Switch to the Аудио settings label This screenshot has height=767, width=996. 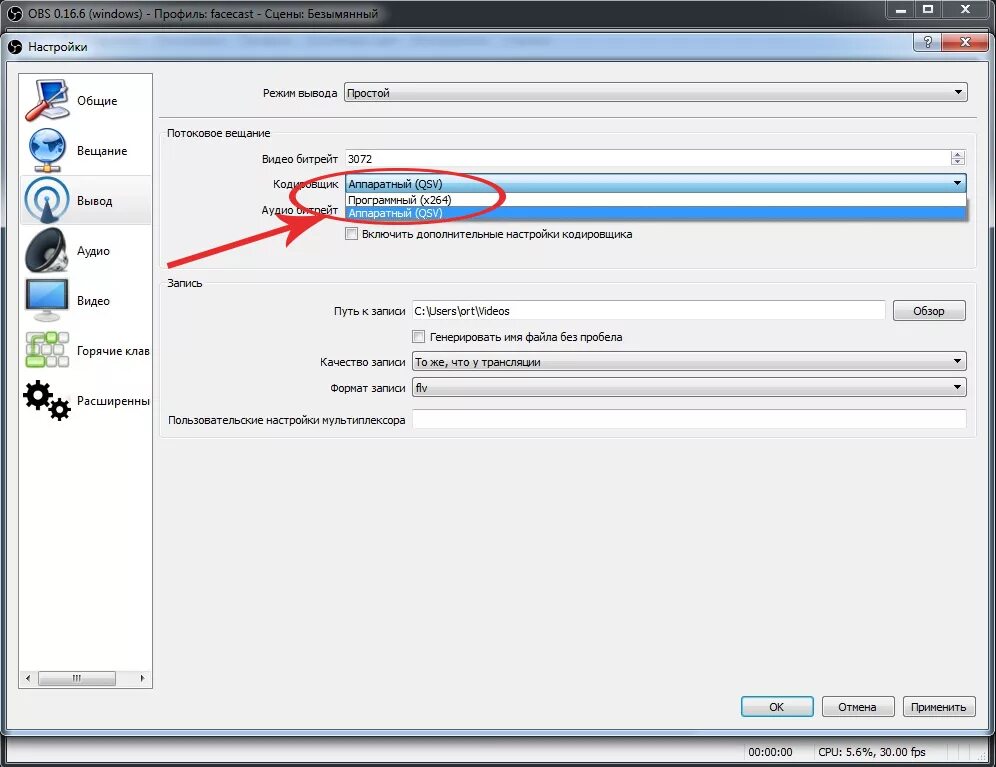pyautogui.click(x=93, y=251)
